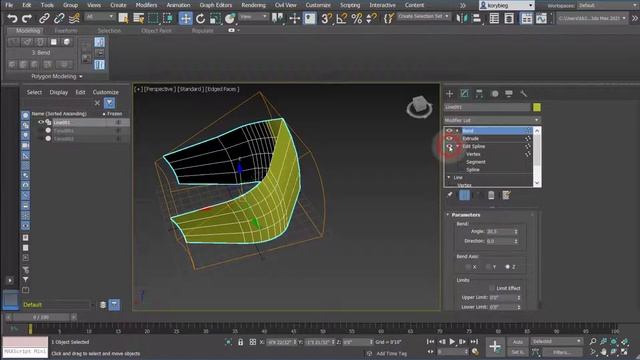
Task: Open the Graph Editors menu
Action: pyautogui.click(x=216, y=5)
